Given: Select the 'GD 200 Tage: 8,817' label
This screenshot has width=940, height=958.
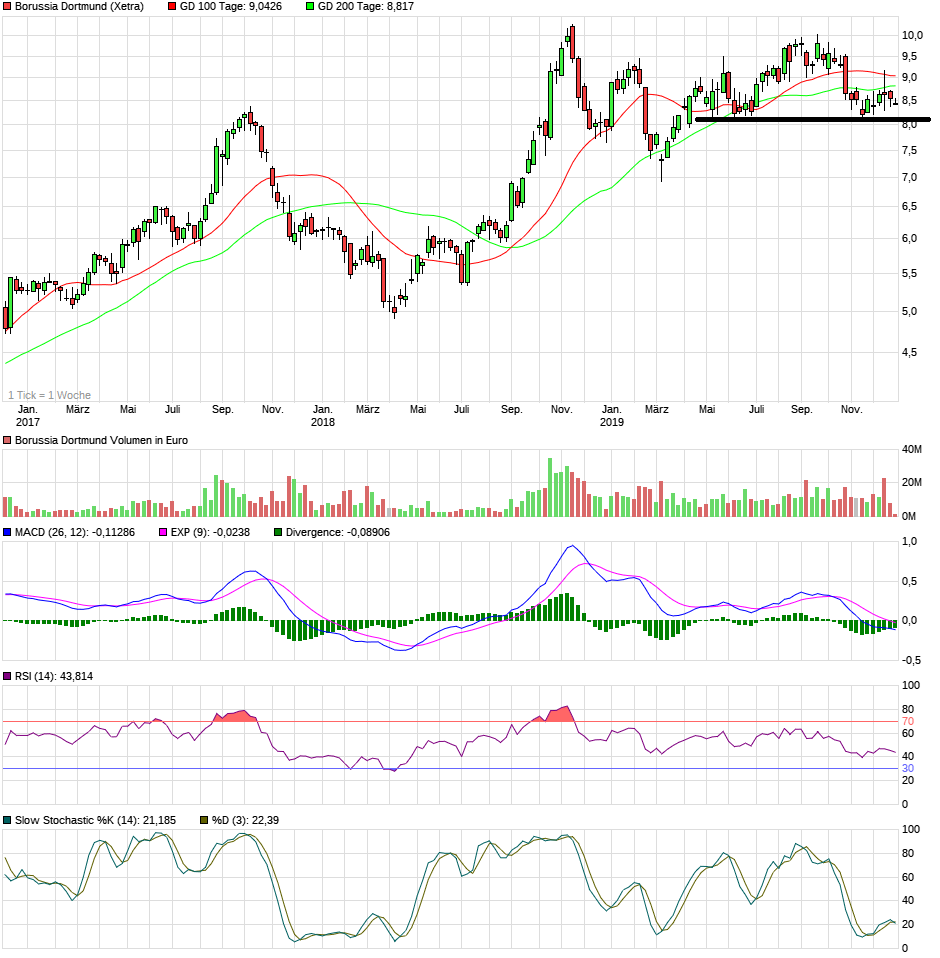Looking at the screenshot, I should click(x=366, y=7).
